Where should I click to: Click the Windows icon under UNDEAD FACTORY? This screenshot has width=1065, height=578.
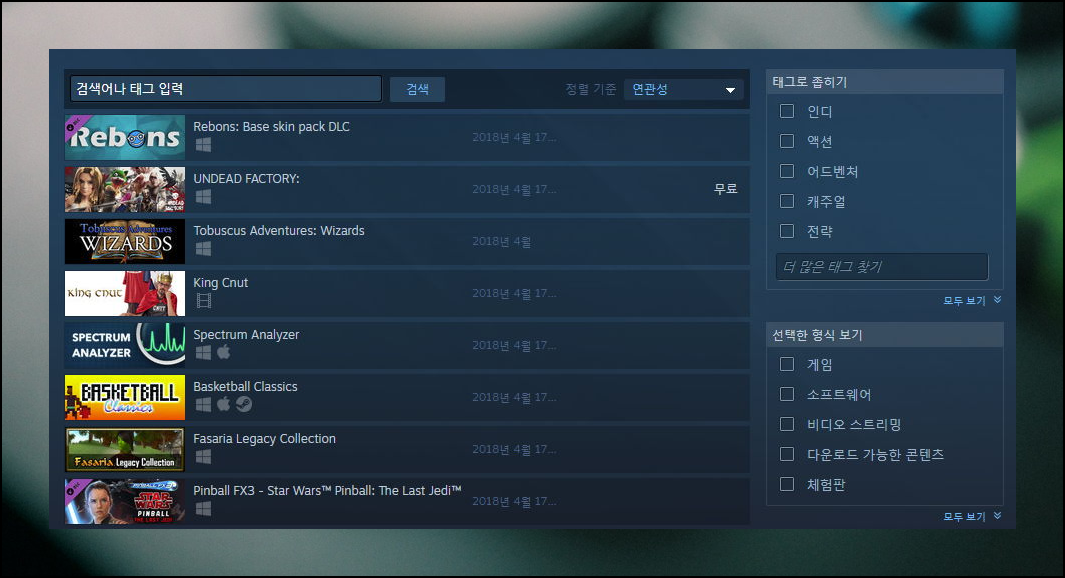click(203, 197)
